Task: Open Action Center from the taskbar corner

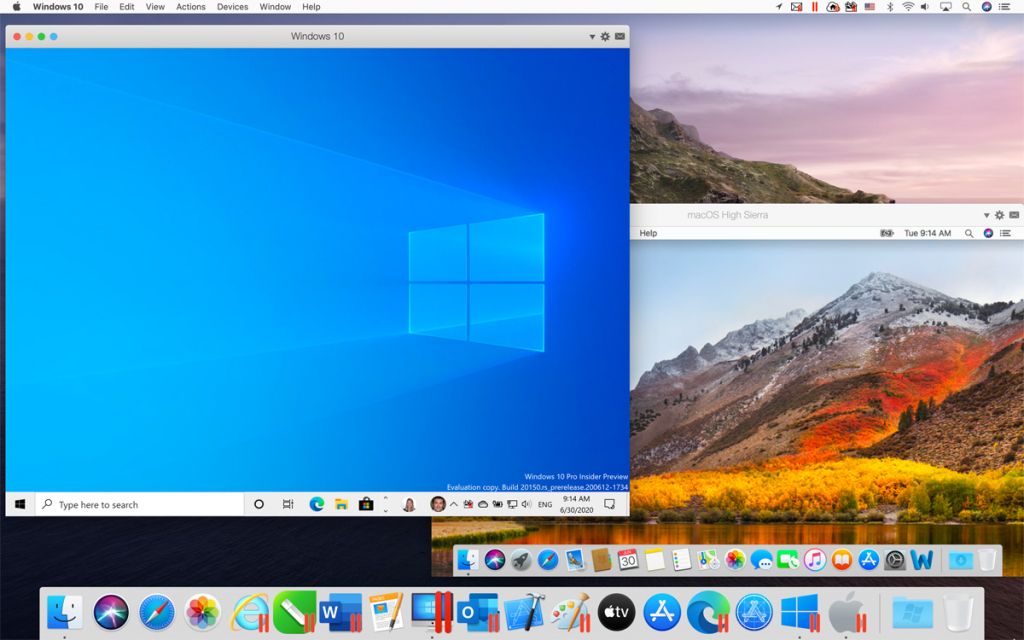Action: click(x=610, y=504)
